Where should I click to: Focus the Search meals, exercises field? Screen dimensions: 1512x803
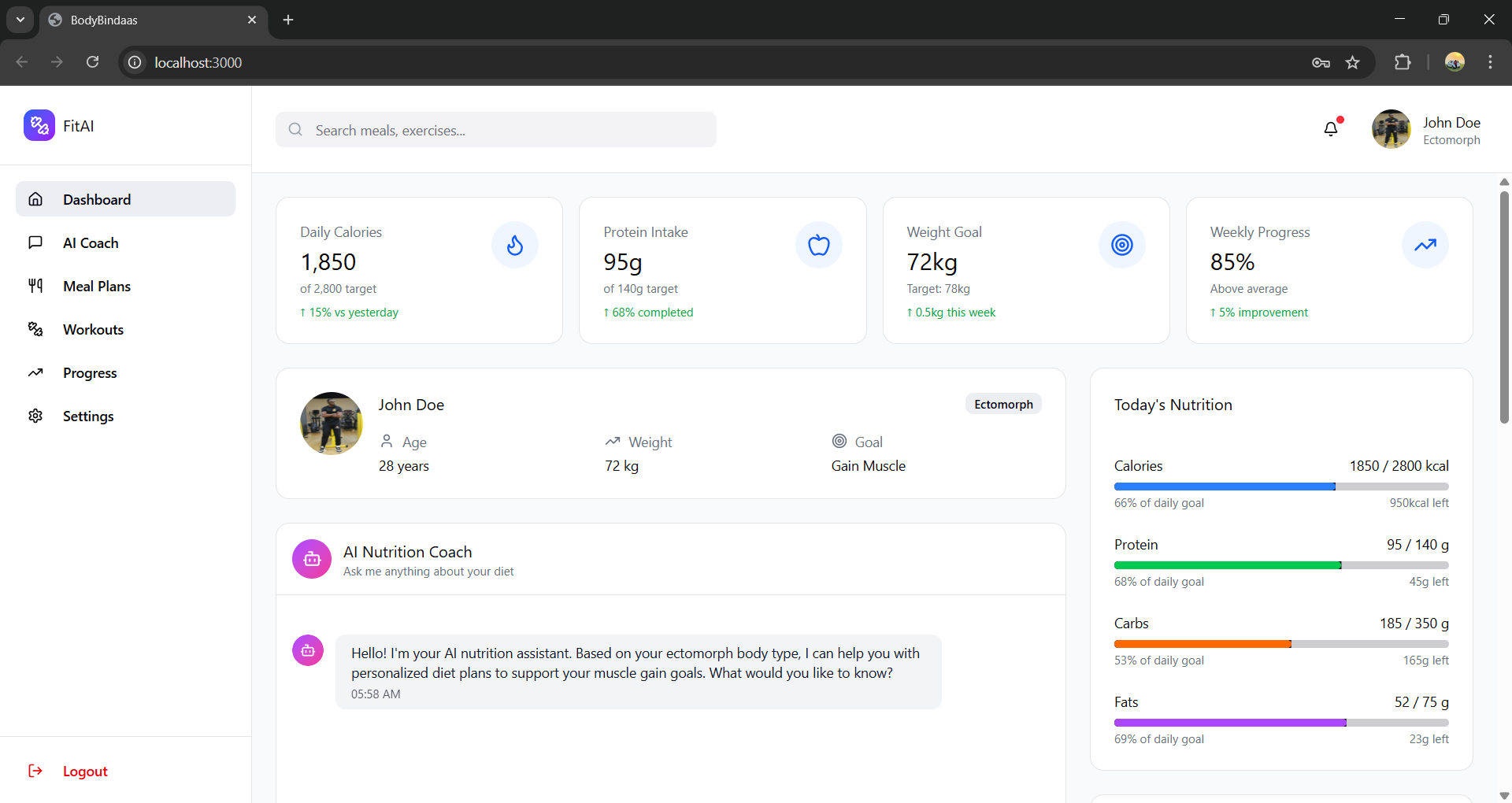point(496,130)
